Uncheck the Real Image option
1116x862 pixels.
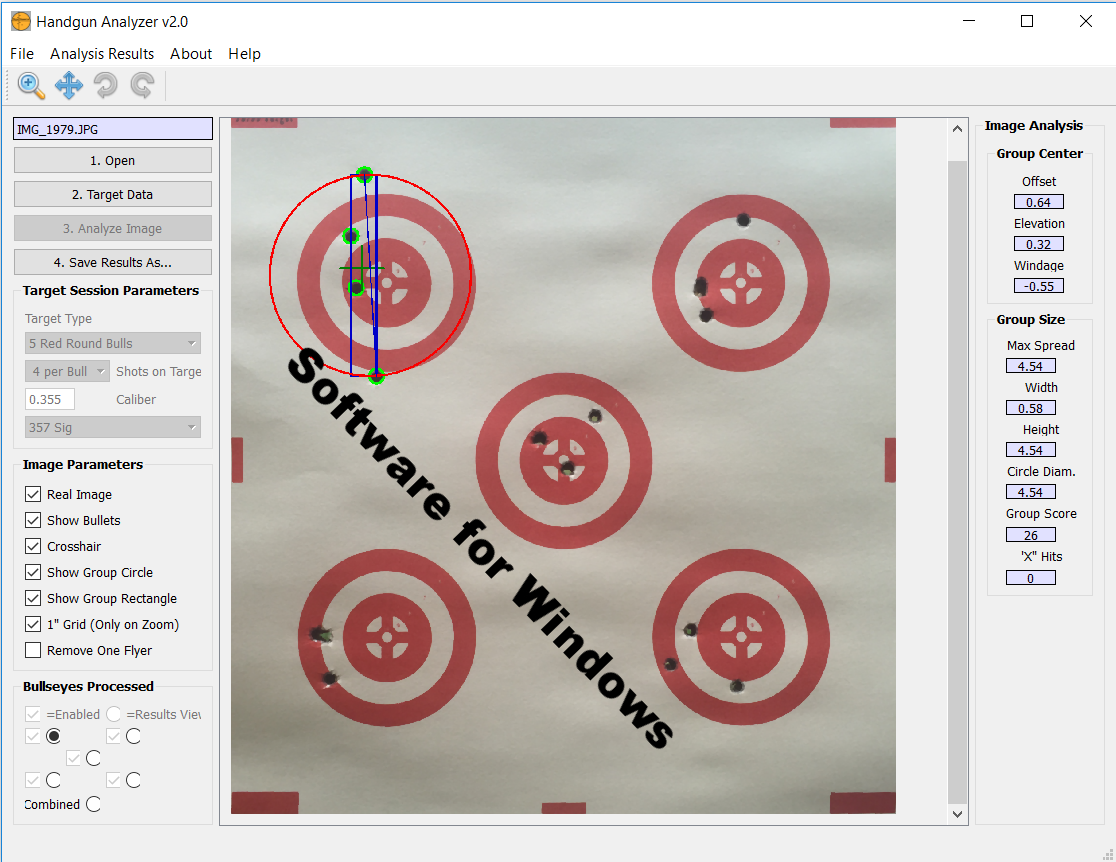[34, 494]
